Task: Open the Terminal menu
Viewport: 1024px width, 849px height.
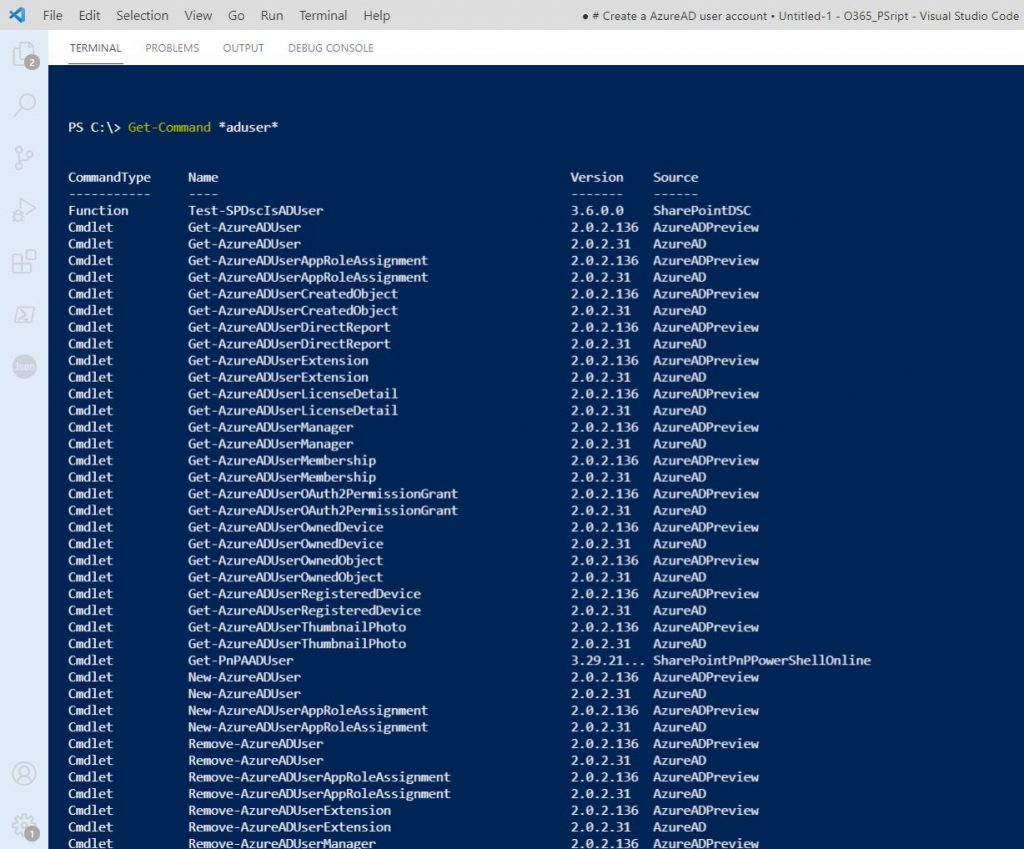Action: click(x=322, y=15)
